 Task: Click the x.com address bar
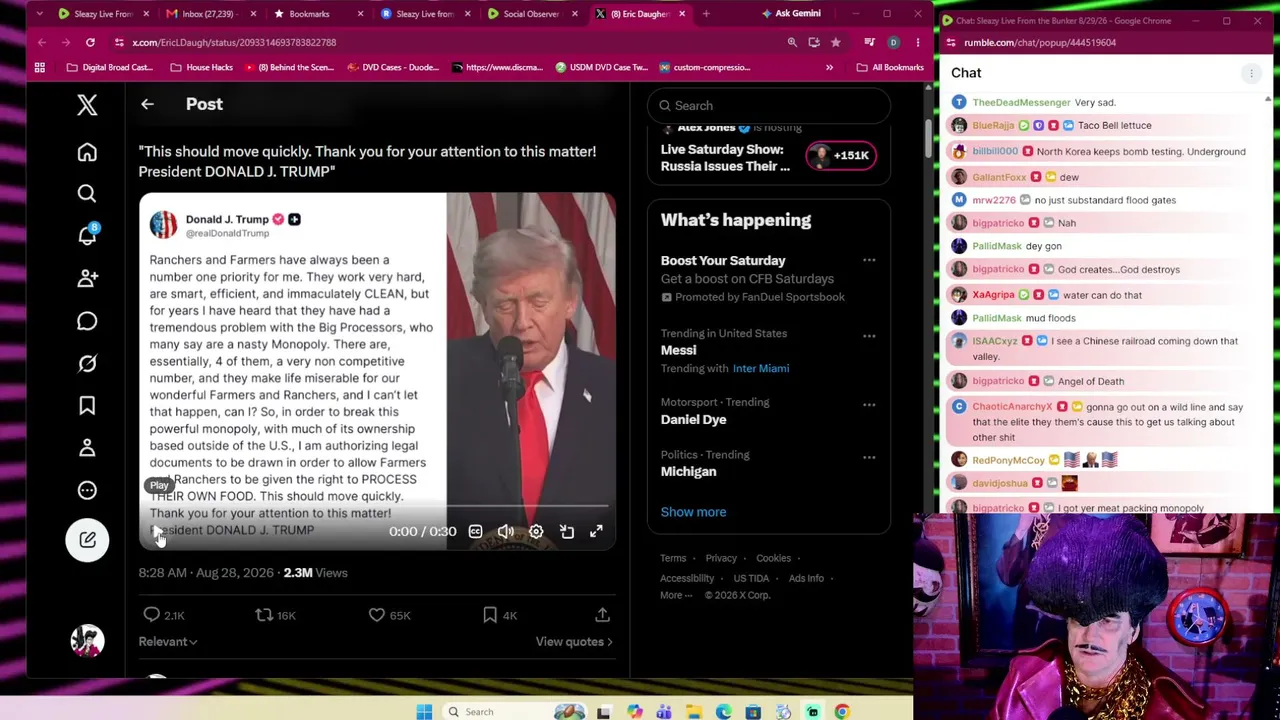tap(450, 43)
